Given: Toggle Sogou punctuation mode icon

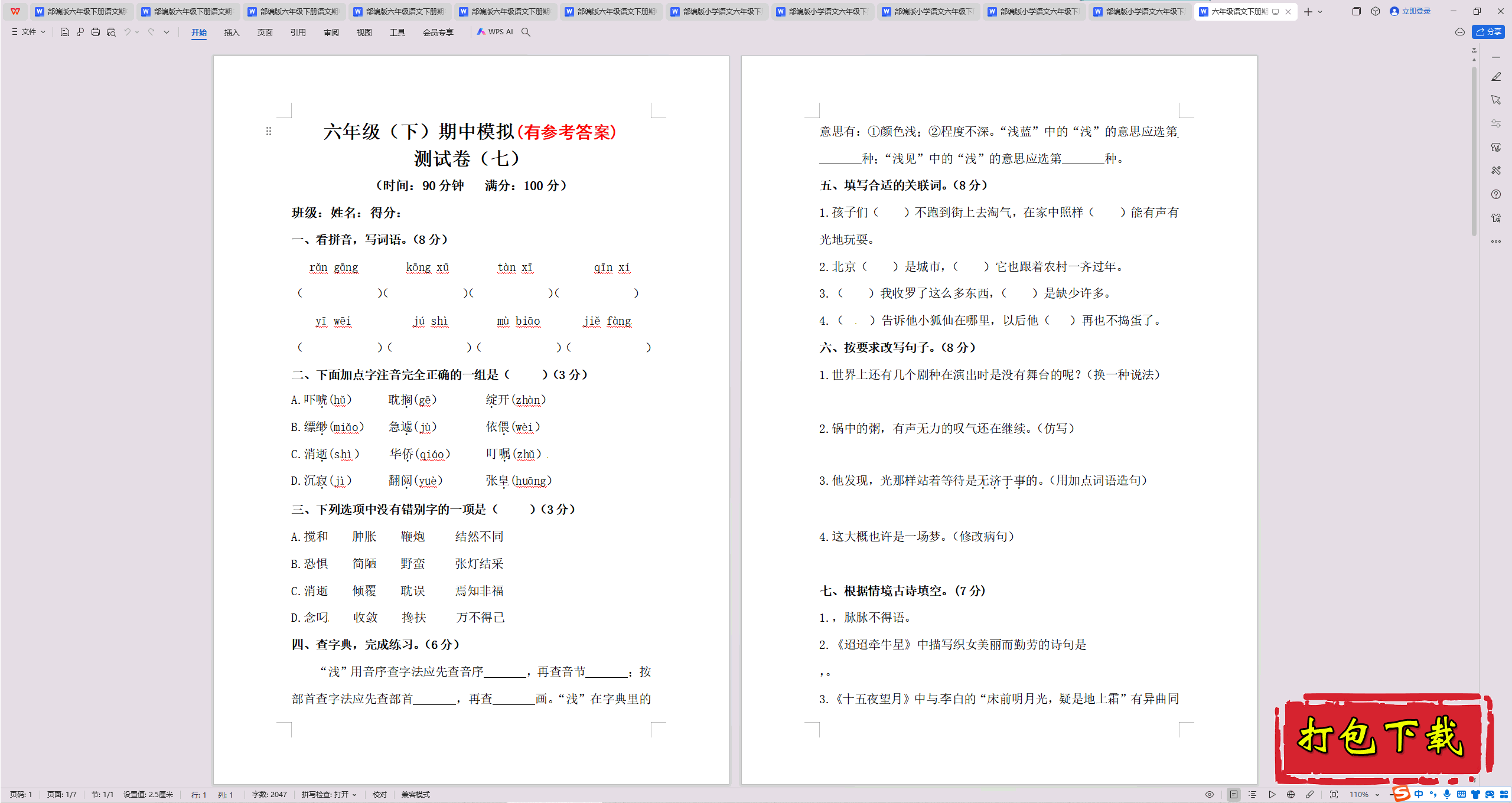Looking at the screenshot, I should click(1433, 795).
